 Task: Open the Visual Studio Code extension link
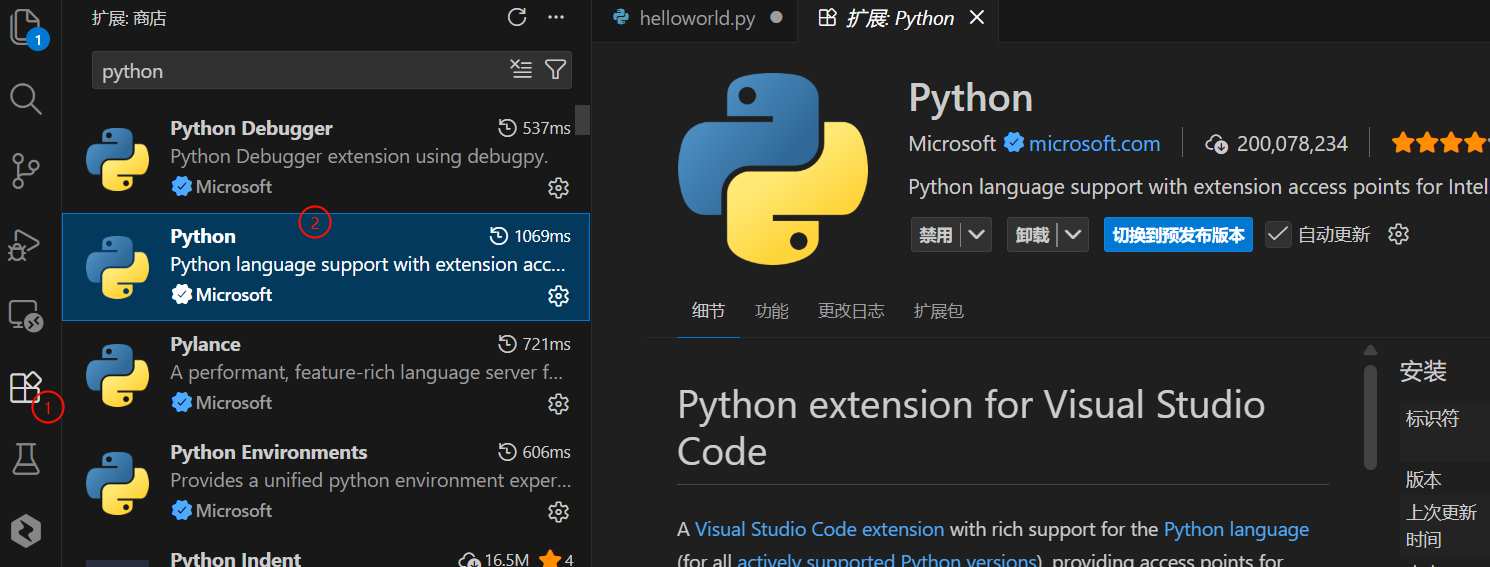[819, 529]
